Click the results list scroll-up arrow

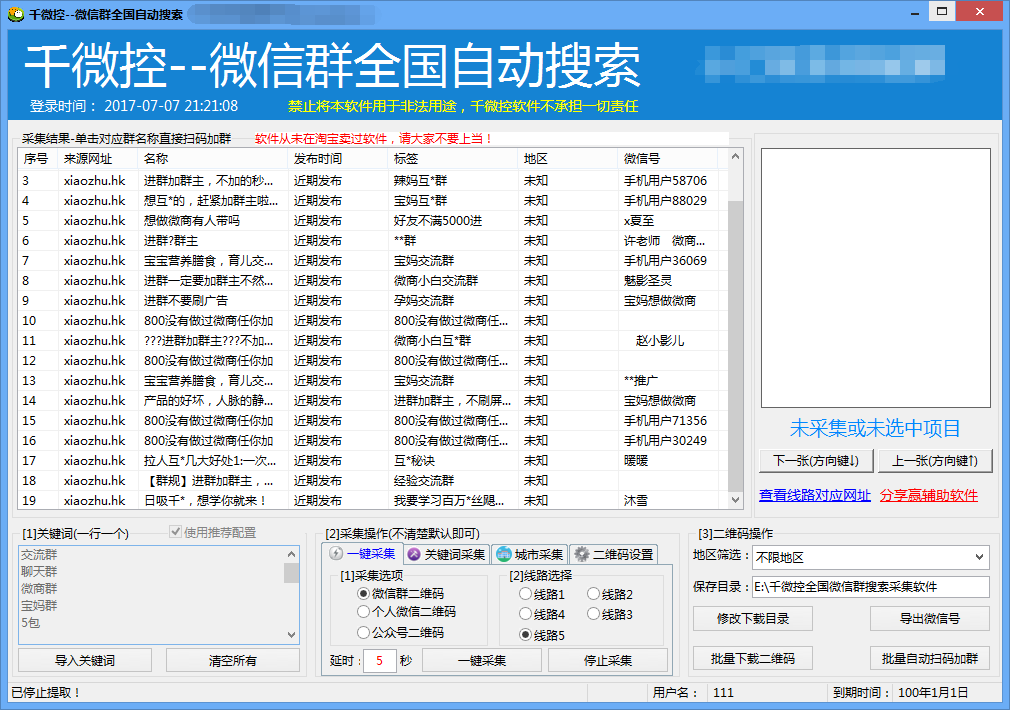click(x=735, y=156)
